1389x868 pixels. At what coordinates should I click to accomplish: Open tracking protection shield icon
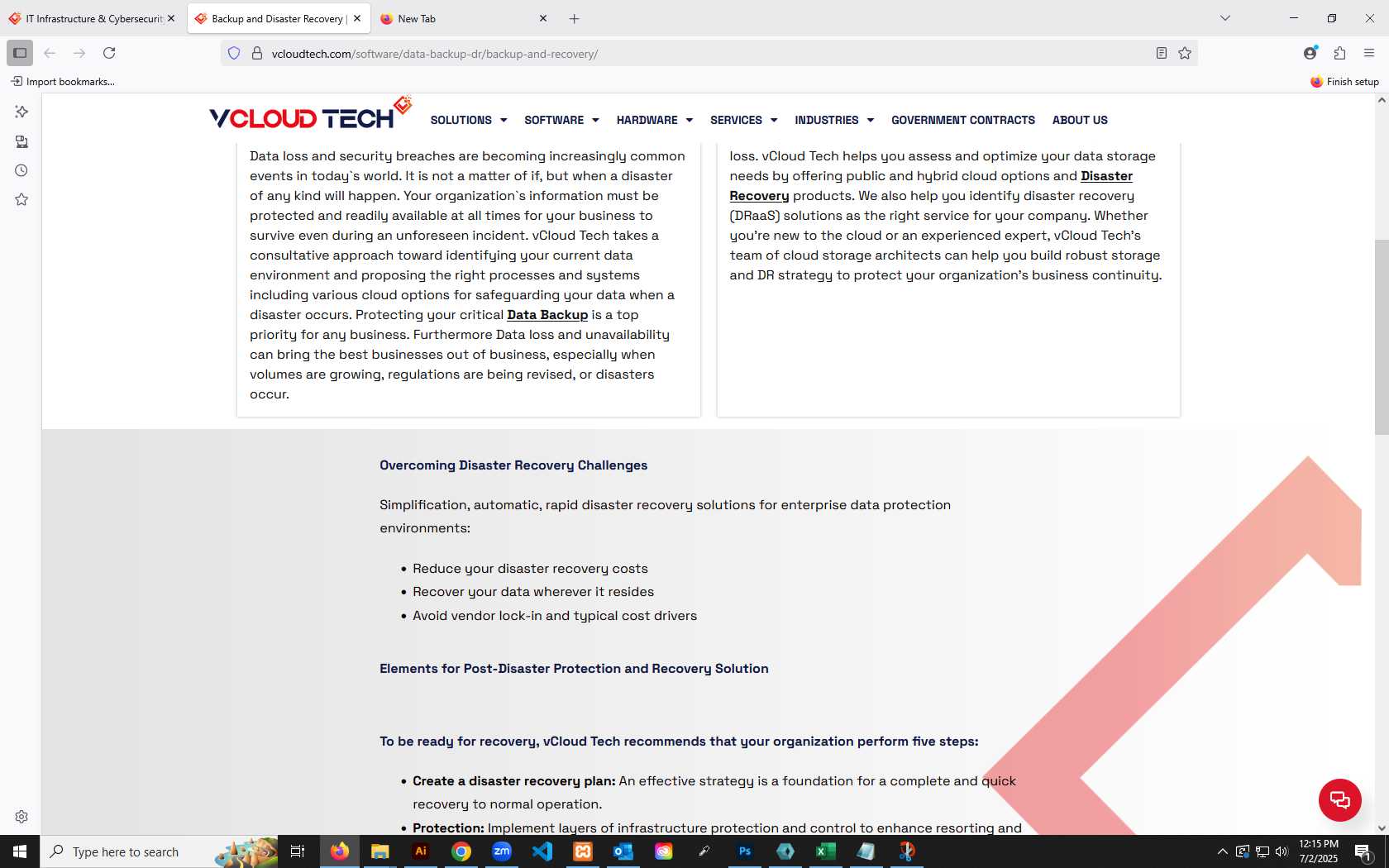234,53
